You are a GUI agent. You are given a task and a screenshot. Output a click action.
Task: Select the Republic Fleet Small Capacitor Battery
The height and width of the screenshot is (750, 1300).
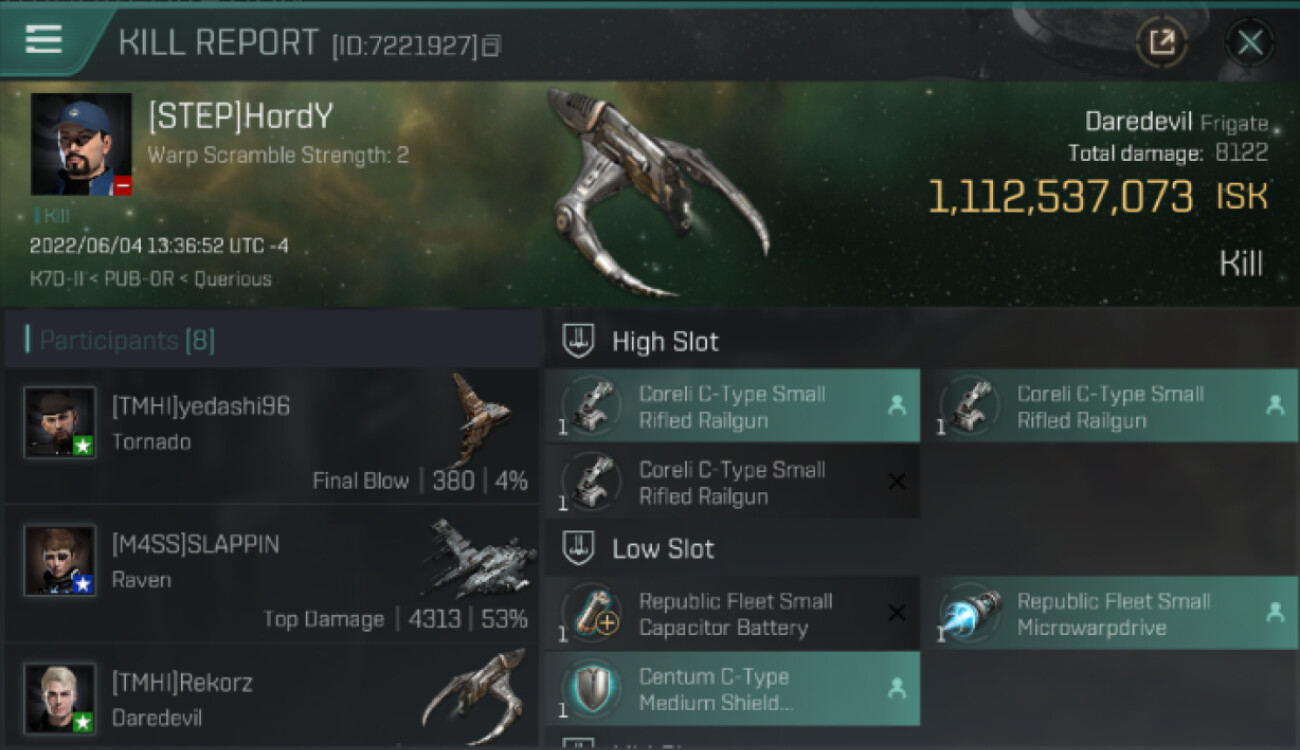point(733,613)
